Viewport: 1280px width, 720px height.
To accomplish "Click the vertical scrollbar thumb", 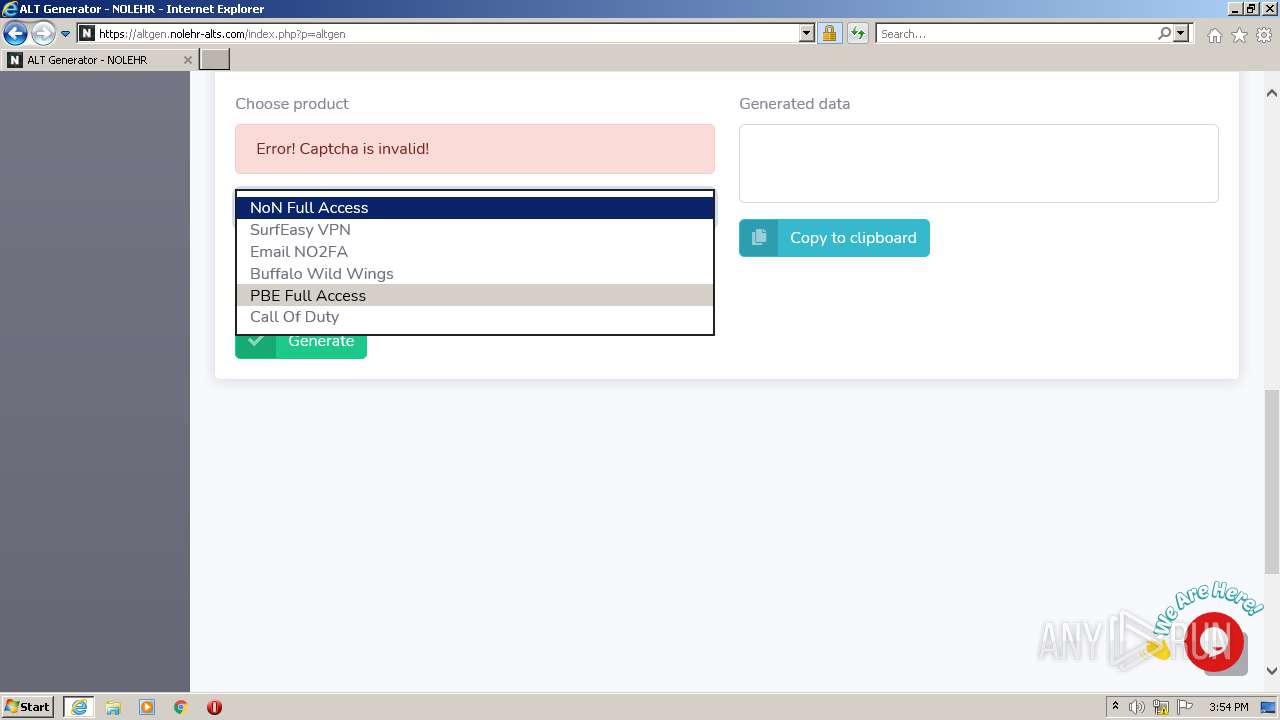I will tap(1272, 480).
